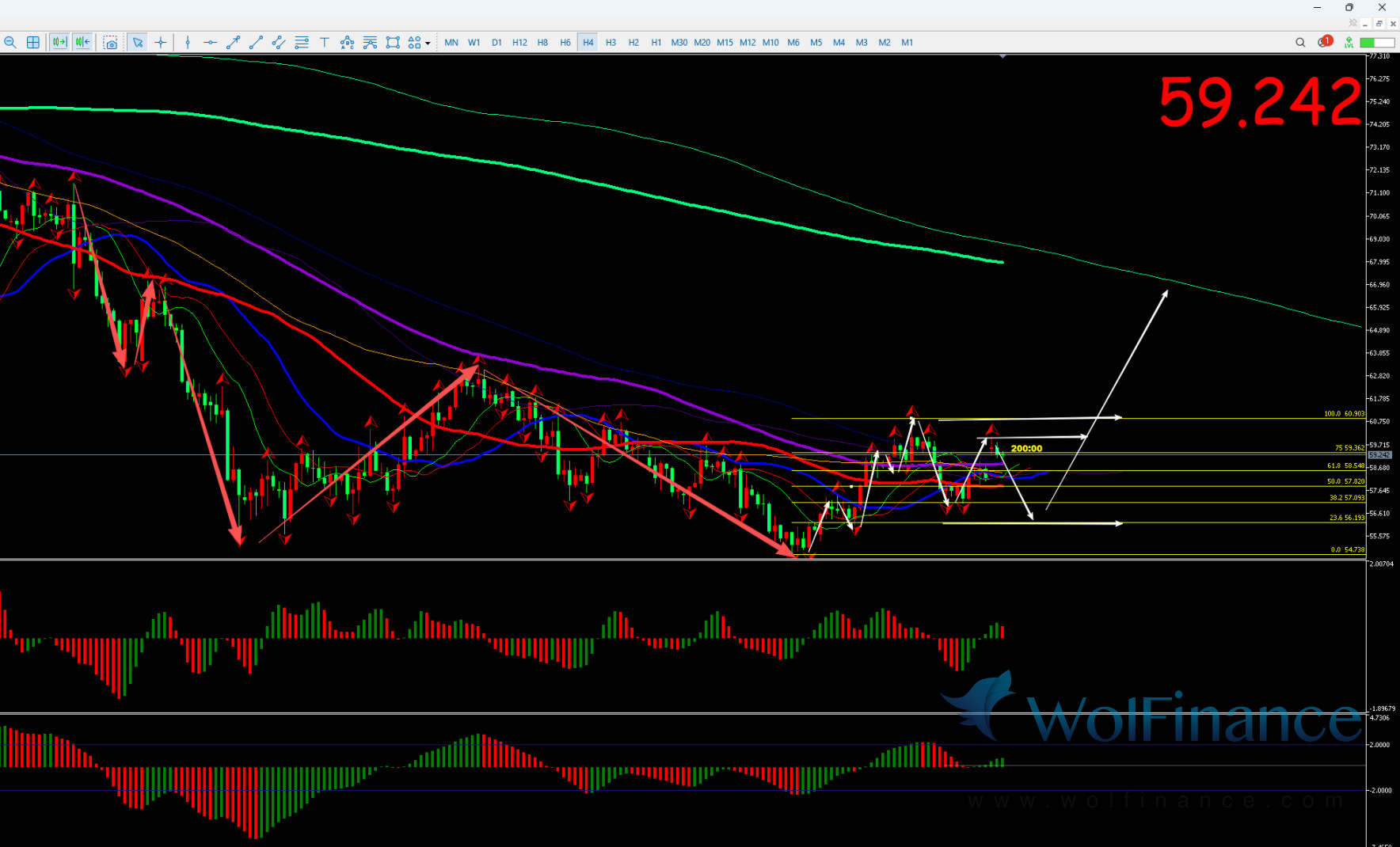1400x847 pixels.
Task: Click the green LVL icon
Action: click(1349, 43)
